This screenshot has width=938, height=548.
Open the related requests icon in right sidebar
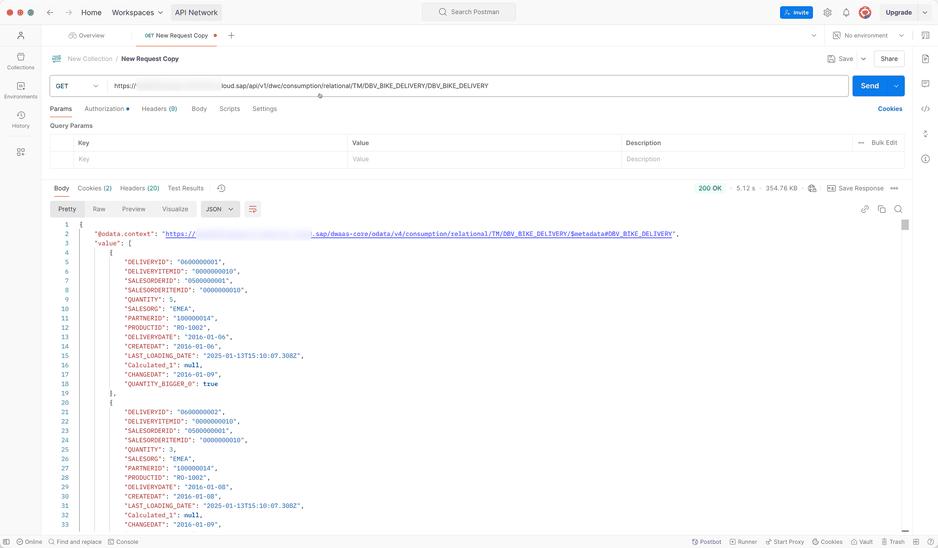pos(925,133)
